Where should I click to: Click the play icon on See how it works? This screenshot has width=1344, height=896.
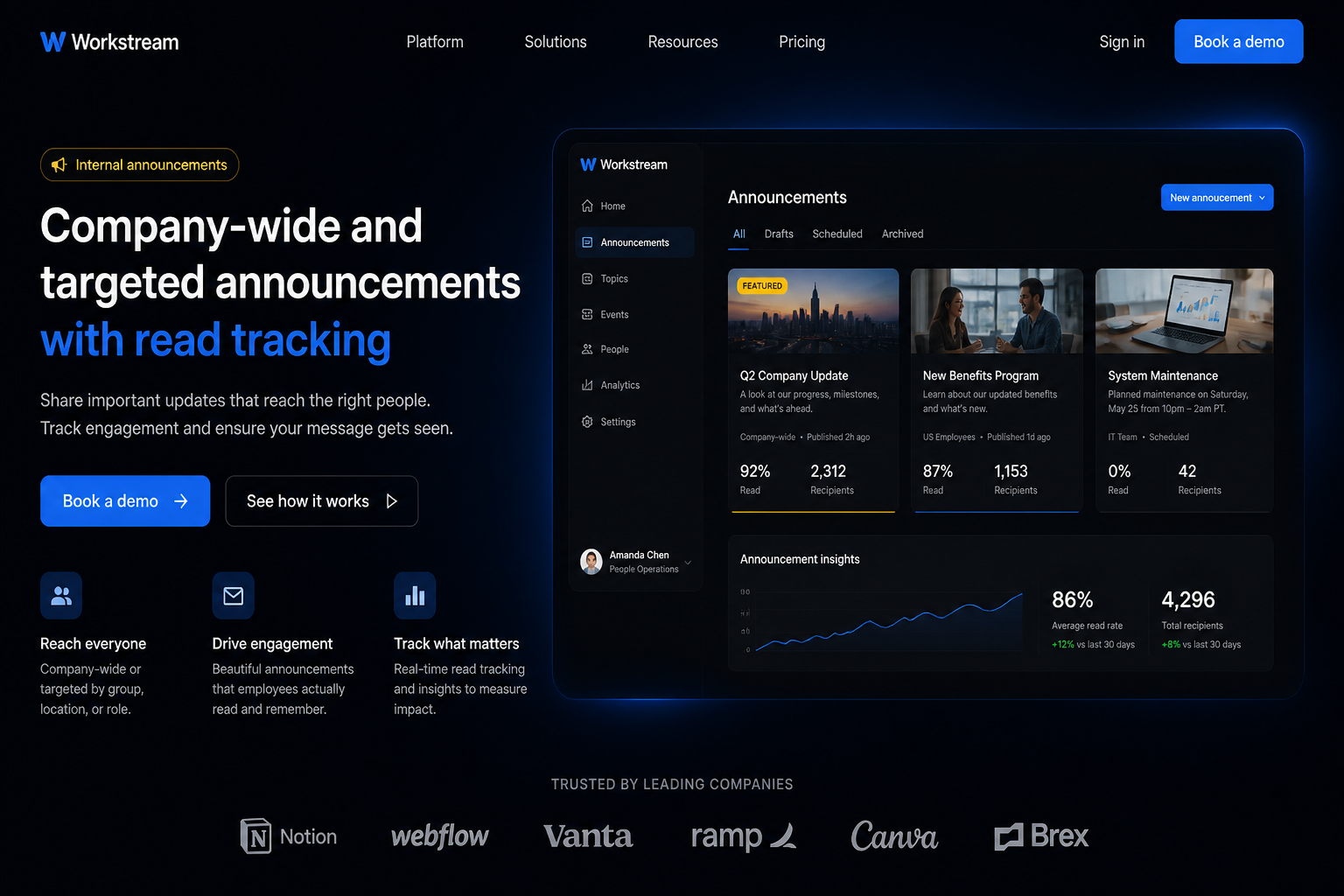(x=392, y=501)
